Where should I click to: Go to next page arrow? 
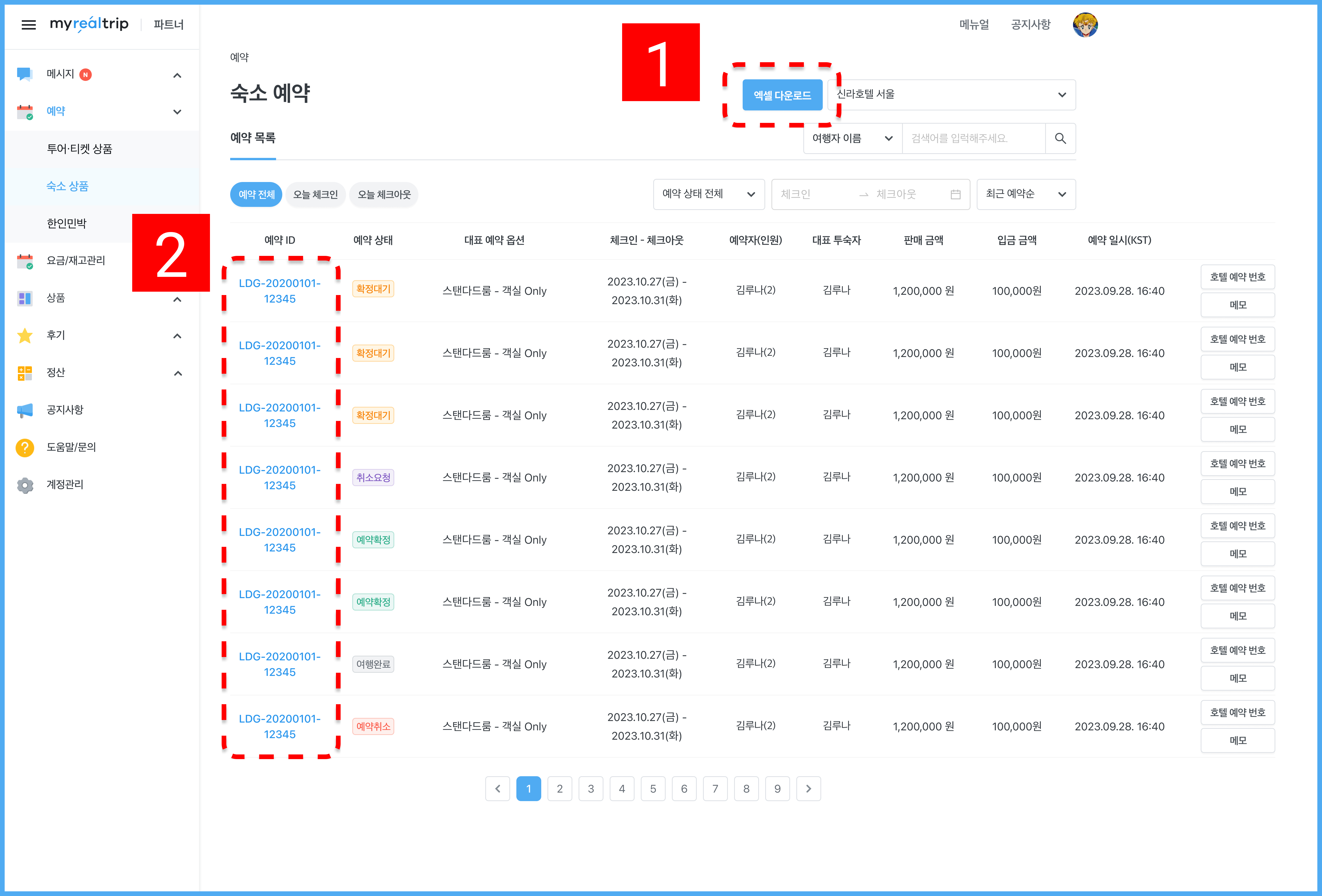[808, 788]
